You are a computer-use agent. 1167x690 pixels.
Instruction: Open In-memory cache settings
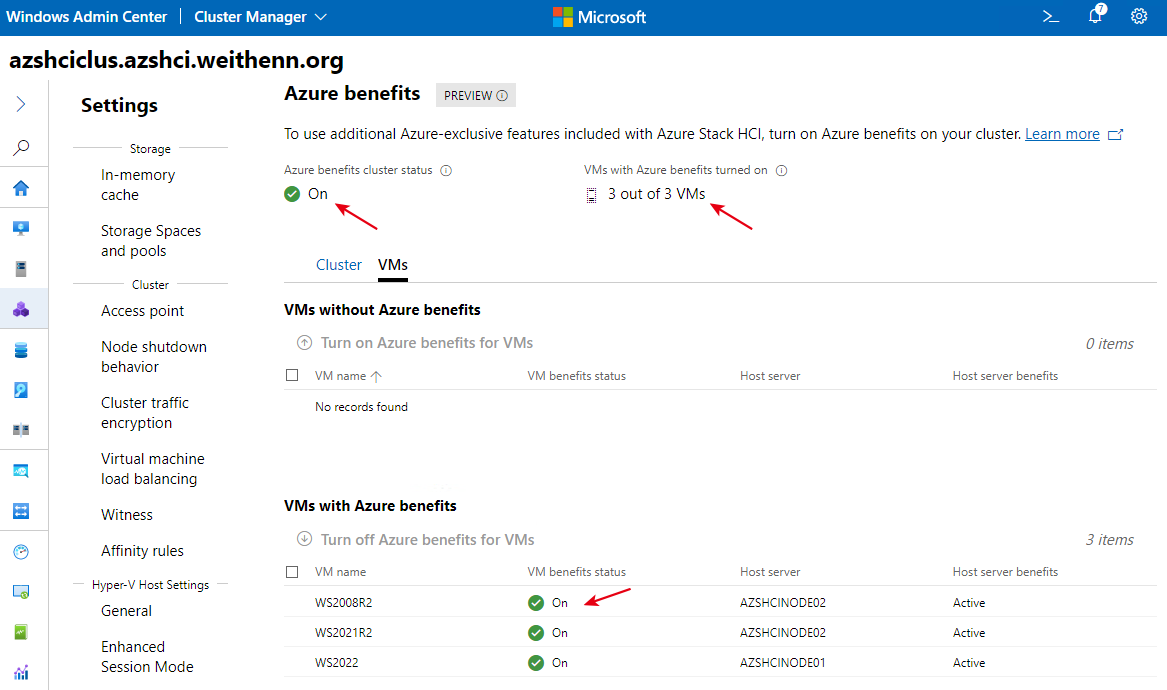pos(138,185)
